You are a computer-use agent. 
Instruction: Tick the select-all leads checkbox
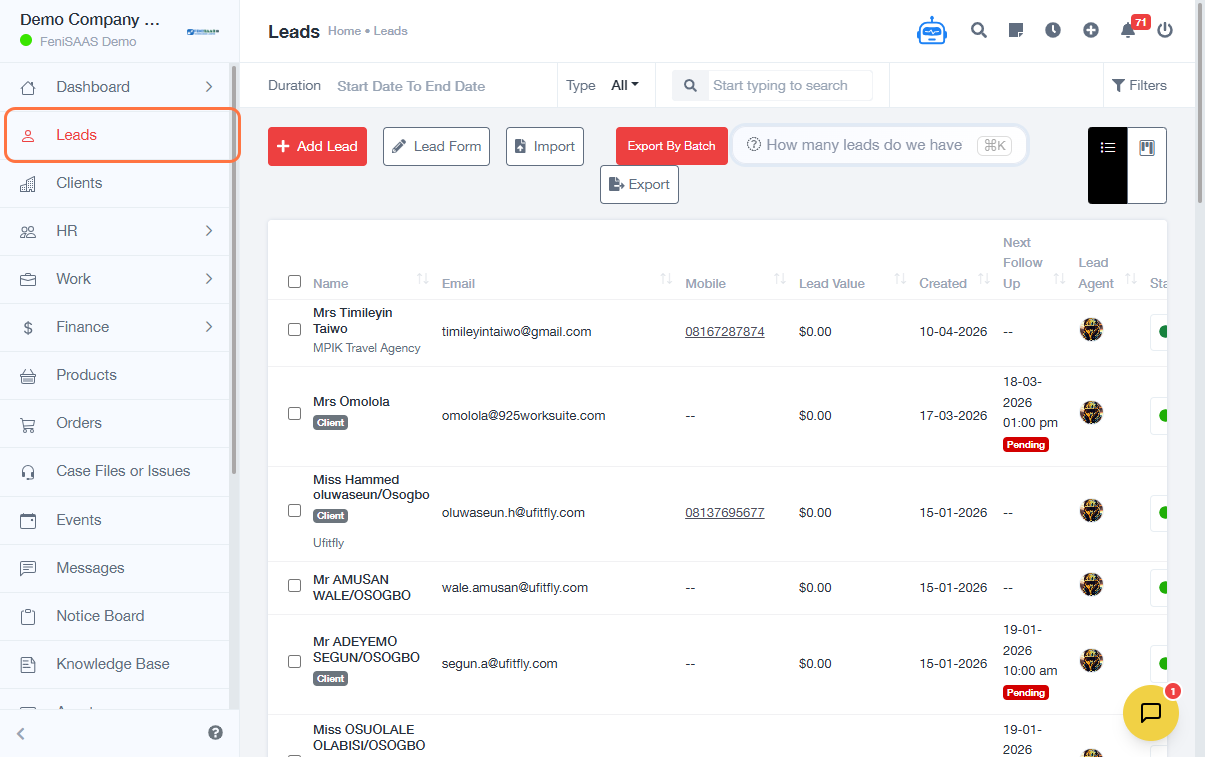[294, 282]
